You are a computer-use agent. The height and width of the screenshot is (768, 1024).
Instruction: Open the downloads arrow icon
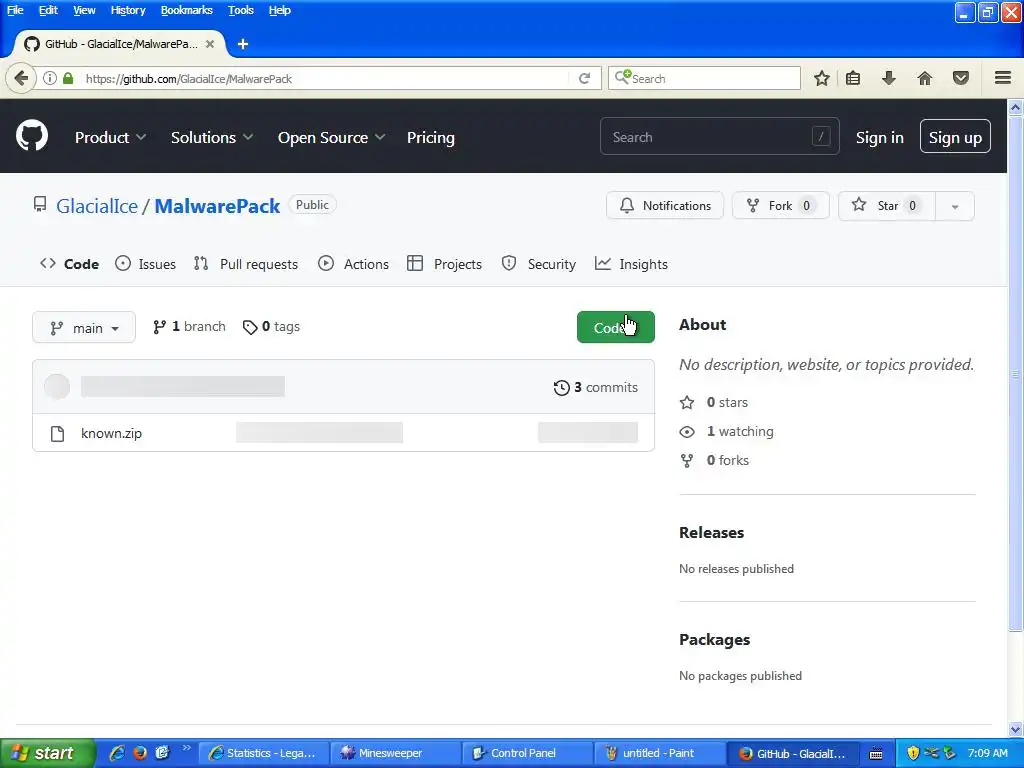point(888,78)
